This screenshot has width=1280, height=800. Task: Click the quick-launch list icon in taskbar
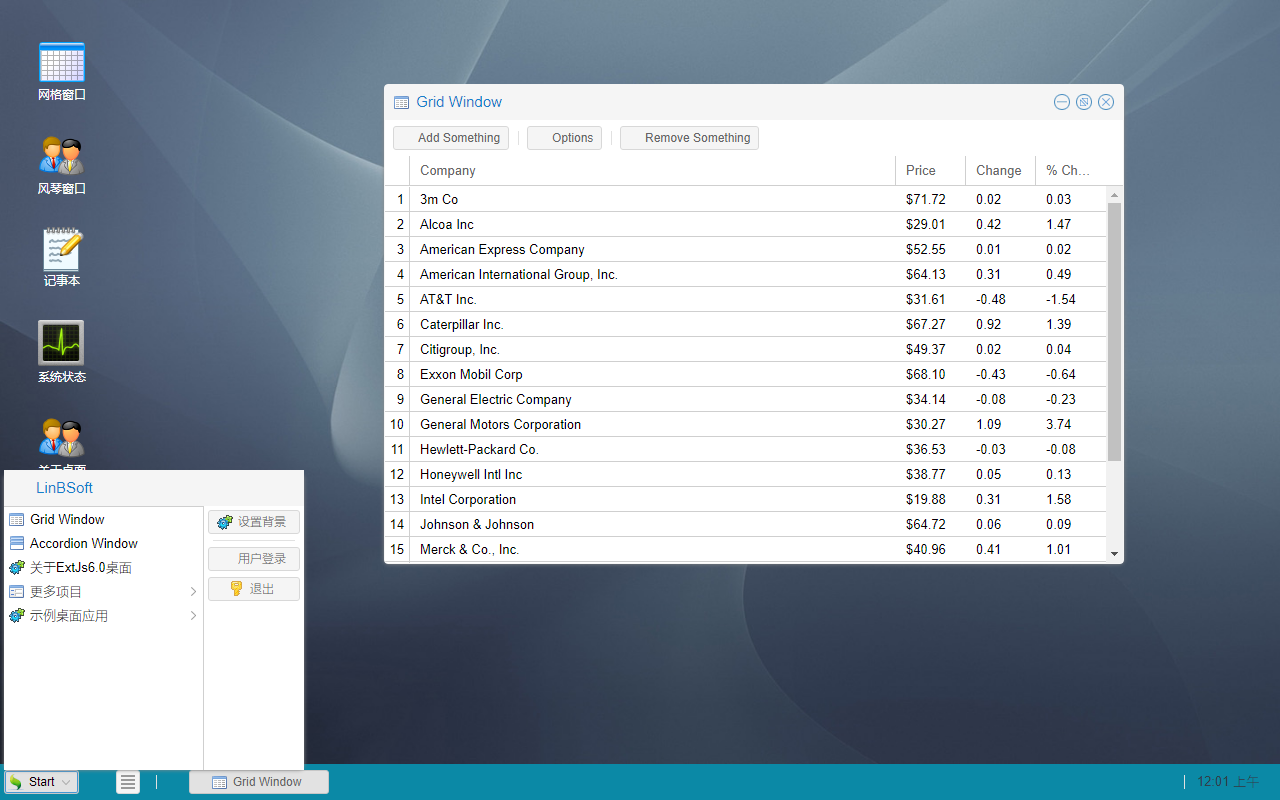point(128,782)
